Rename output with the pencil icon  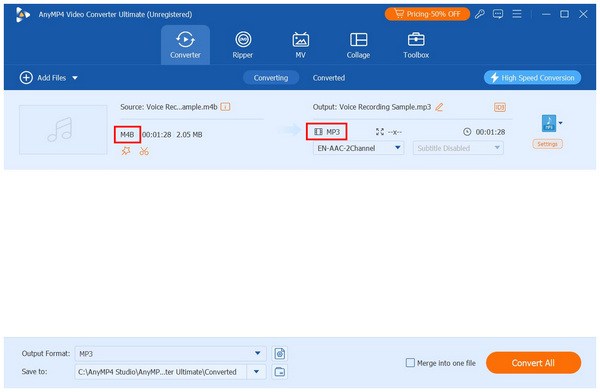pos(439,107)
